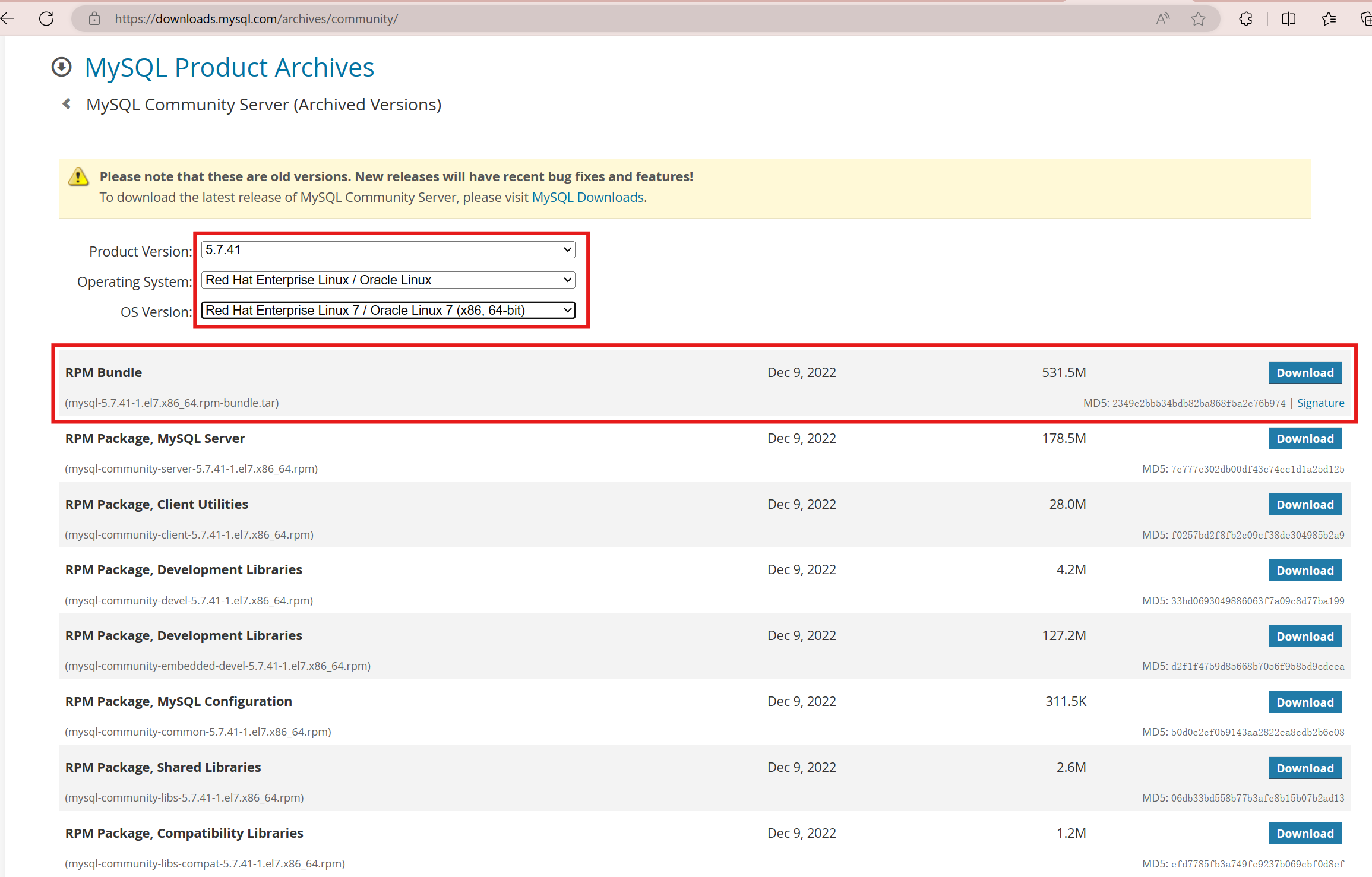Open the MySQL Downloads link
This screenshot has height=877, width=1372.
pyautogui.click(x=587, y=197)
